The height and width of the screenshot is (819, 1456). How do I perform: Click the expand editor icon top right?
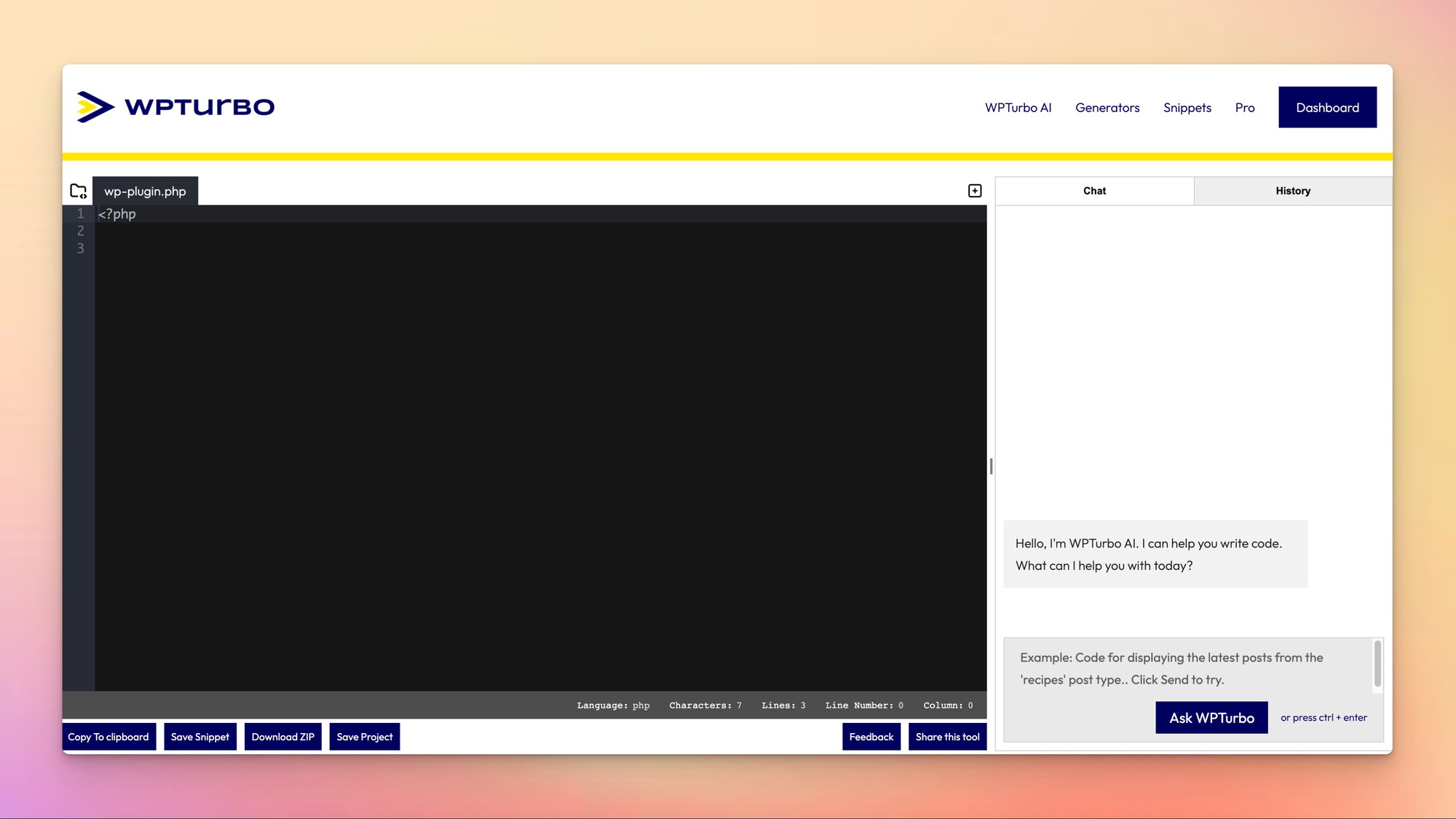[x=975, y=190]
